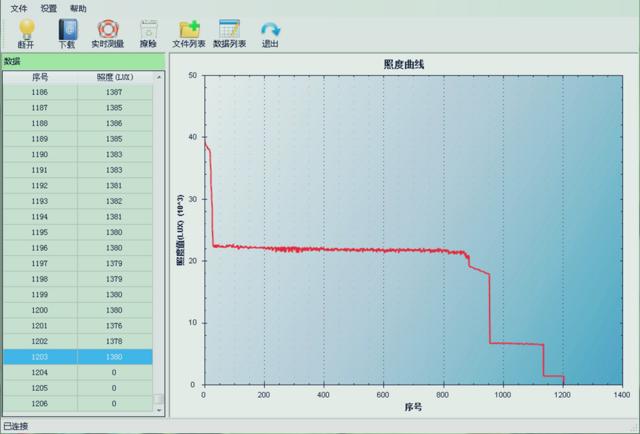Open the 帮助 menu
Viewport: 640px width, 434px height.
tap(78, 8)
